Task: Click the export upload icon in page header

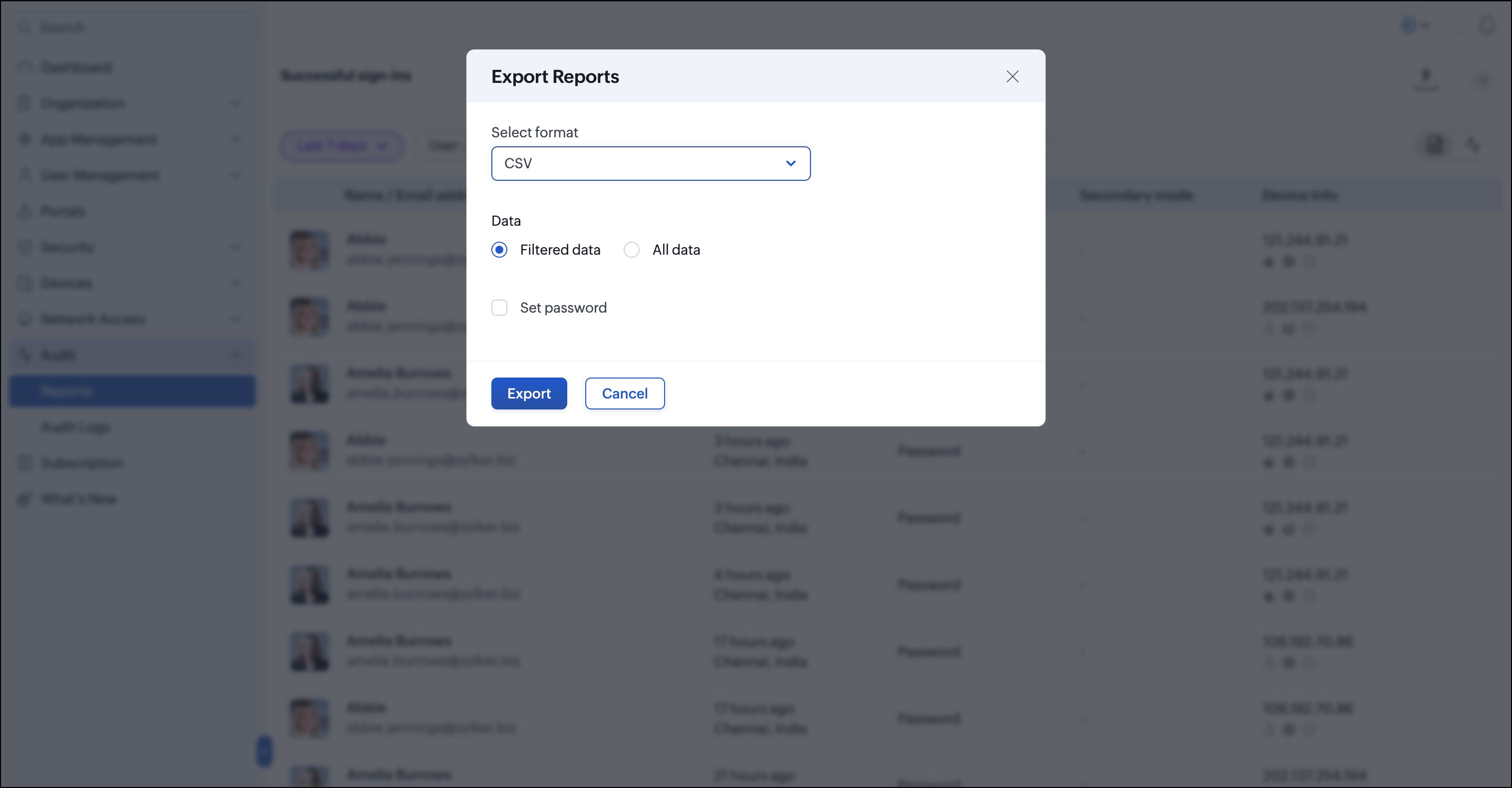Action: click(x=1426, y=77)
